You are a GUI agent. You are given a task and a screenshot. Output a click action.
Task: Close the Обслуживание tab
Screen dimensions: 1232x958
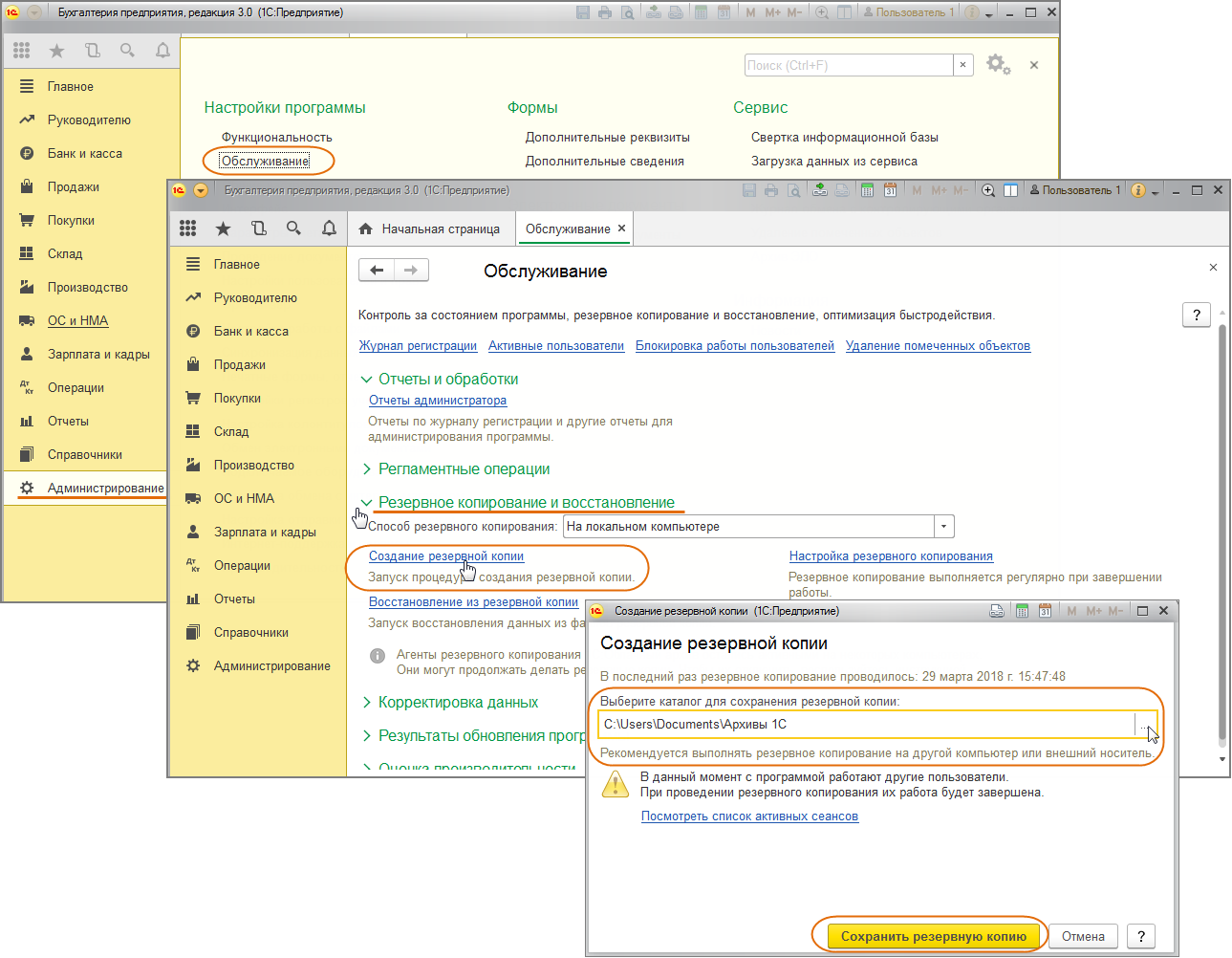(x=621, y=229)
